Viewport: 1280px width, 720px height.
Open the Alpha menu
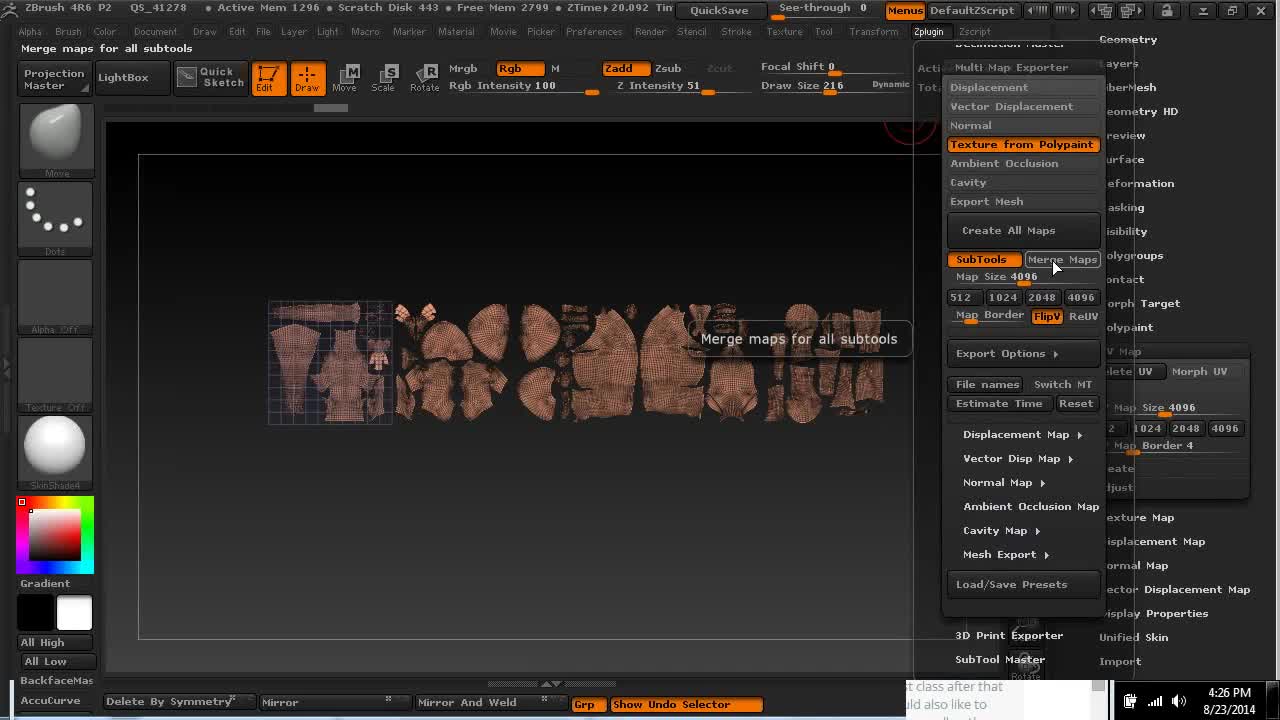pyautogui.click(x=30, y=32)
